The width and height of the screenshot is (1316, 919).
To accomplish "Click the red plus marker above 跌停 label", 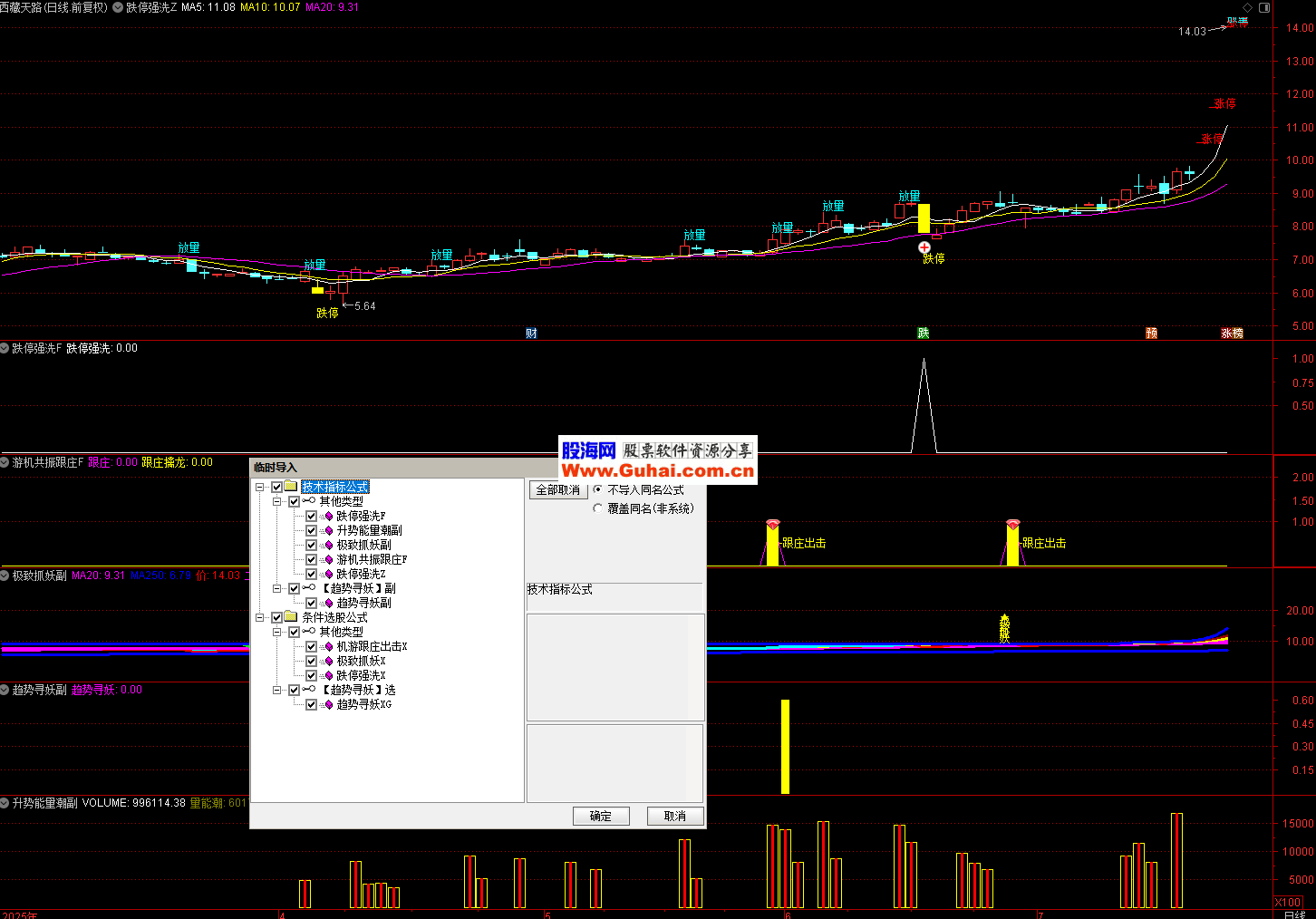I will tap(924, 247).
